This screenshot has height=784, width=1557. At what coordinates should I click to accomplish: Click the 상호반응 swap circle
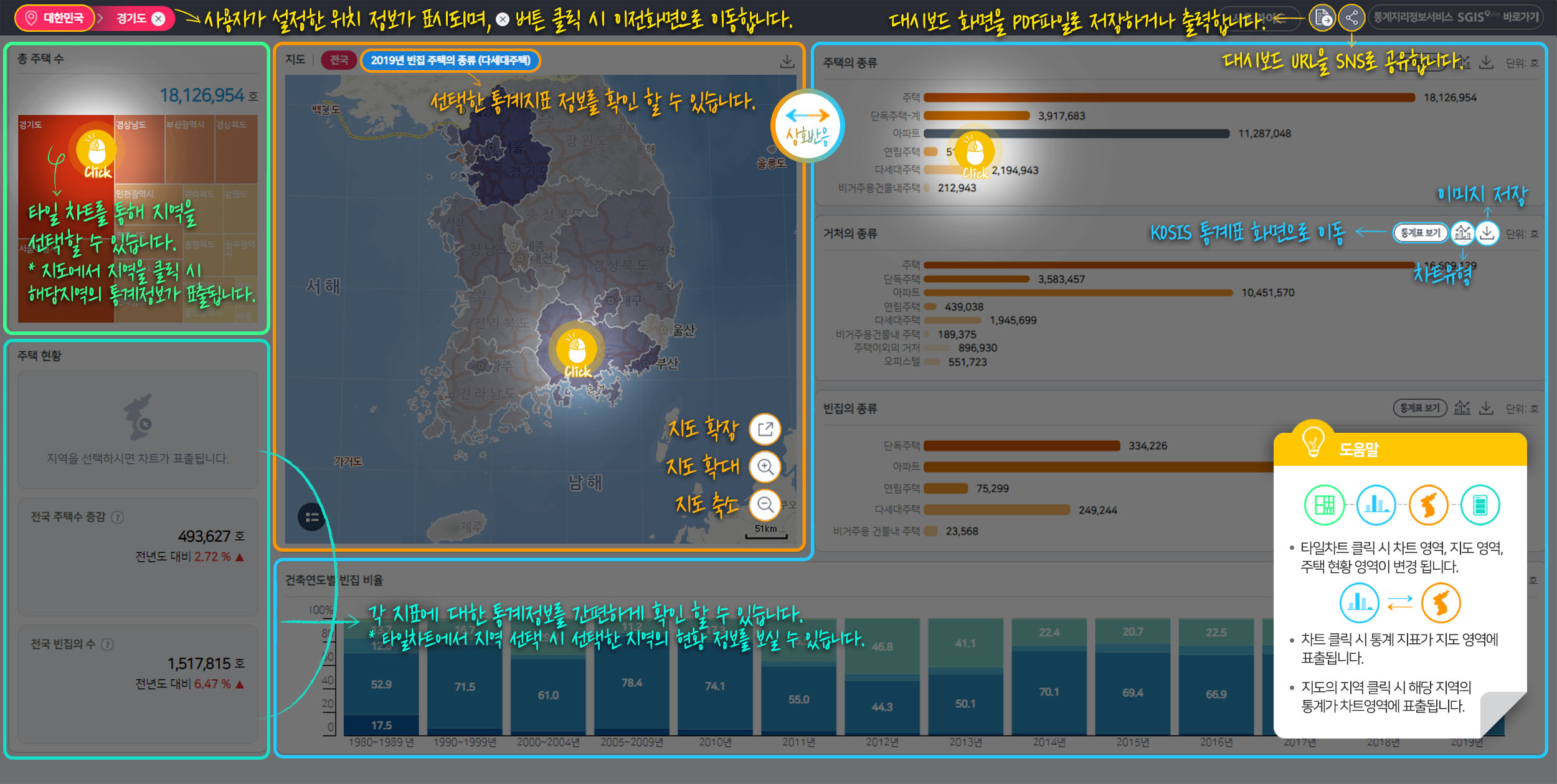807,126
